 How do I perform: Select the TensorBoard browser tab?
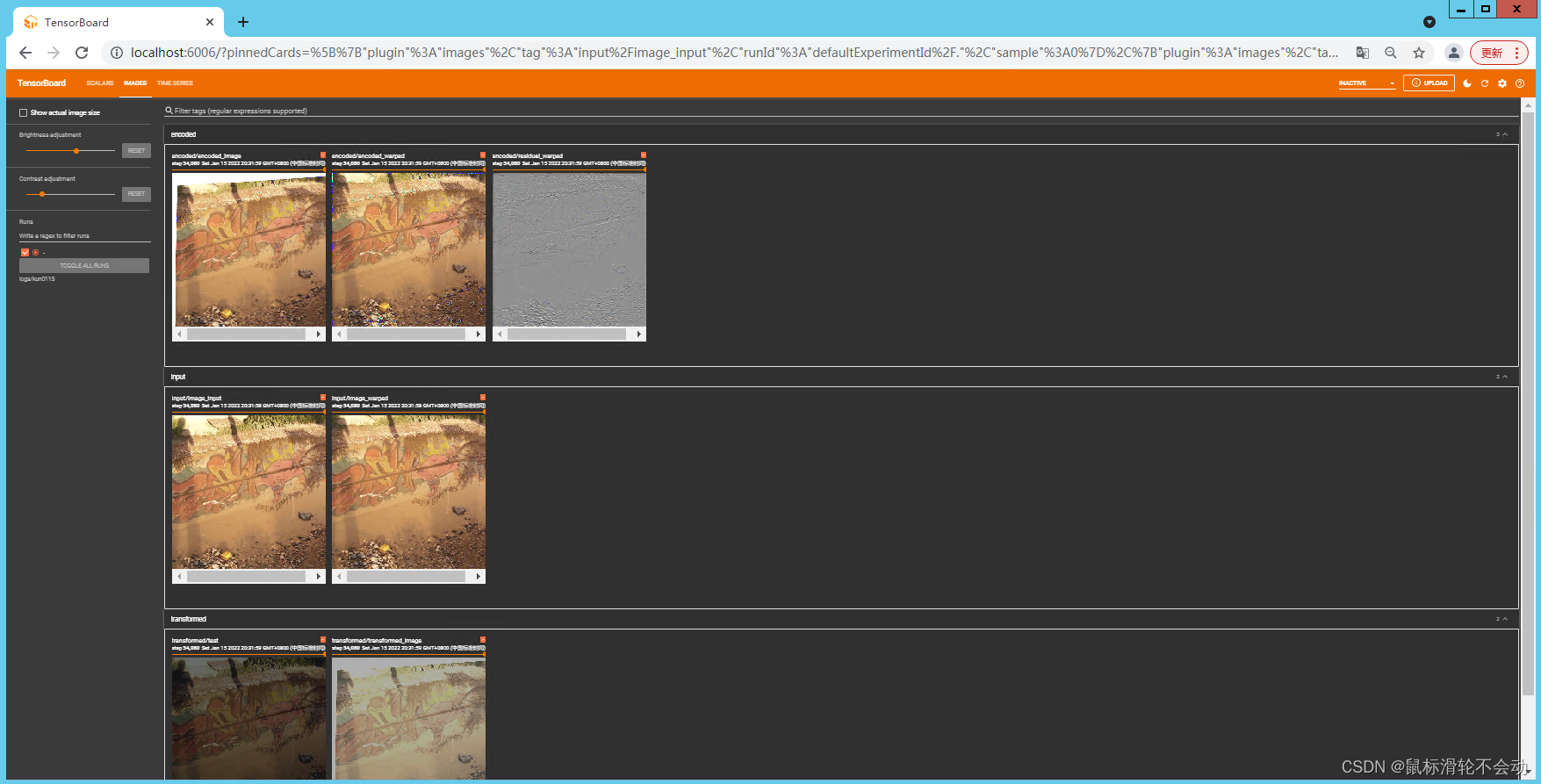(119, 22)
